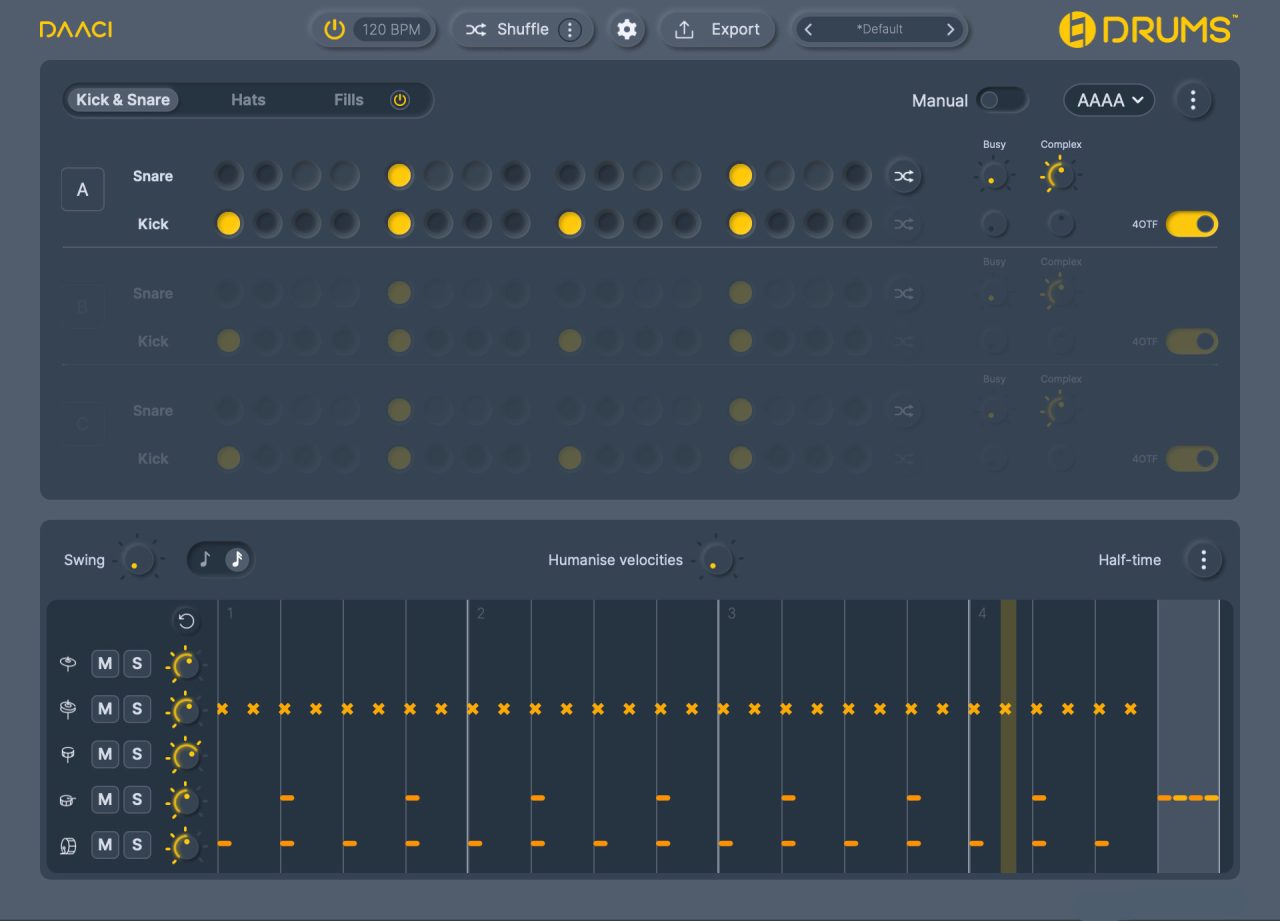Activate the first Snare step in row A
The image size is (1280, 921).
point(229,177)
